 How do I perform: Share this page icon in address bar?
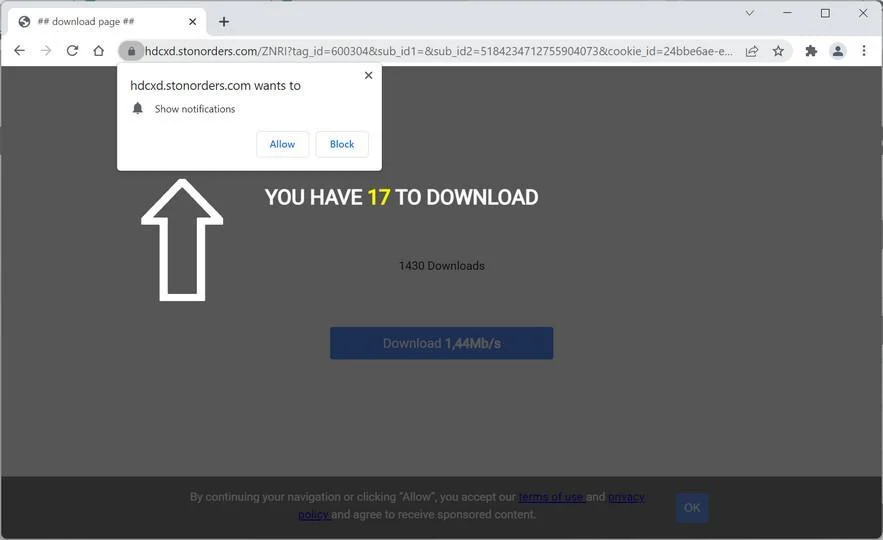click(x=752, y=51)
